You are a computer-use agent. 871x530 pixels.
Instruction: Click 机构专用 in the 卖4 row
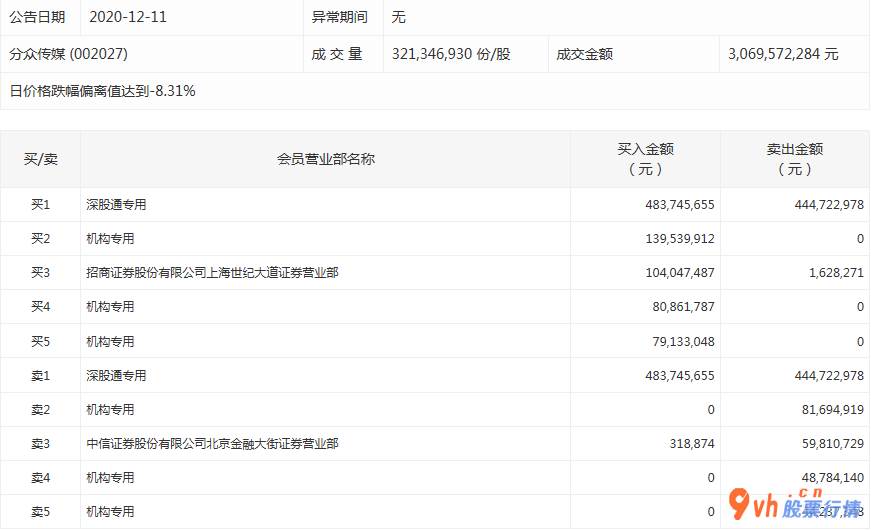click(110, 478)
